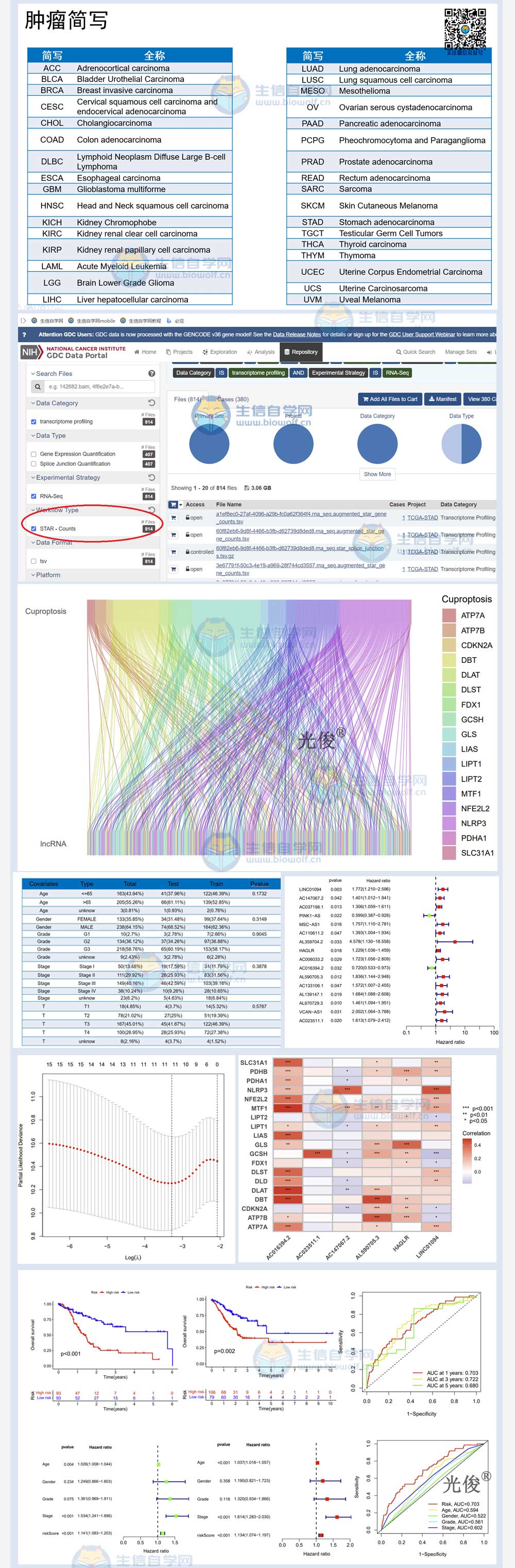Open the Analysis menu item

tap(261, 352)
